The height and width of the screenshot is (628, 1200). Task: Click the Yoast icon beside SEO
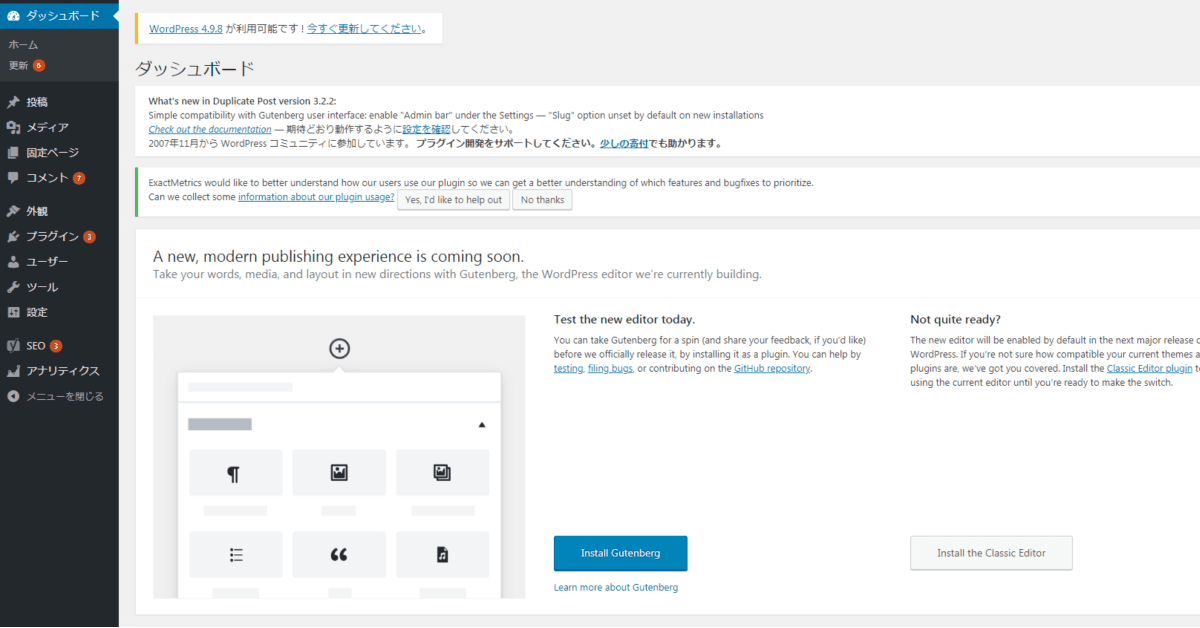[14, 346]
